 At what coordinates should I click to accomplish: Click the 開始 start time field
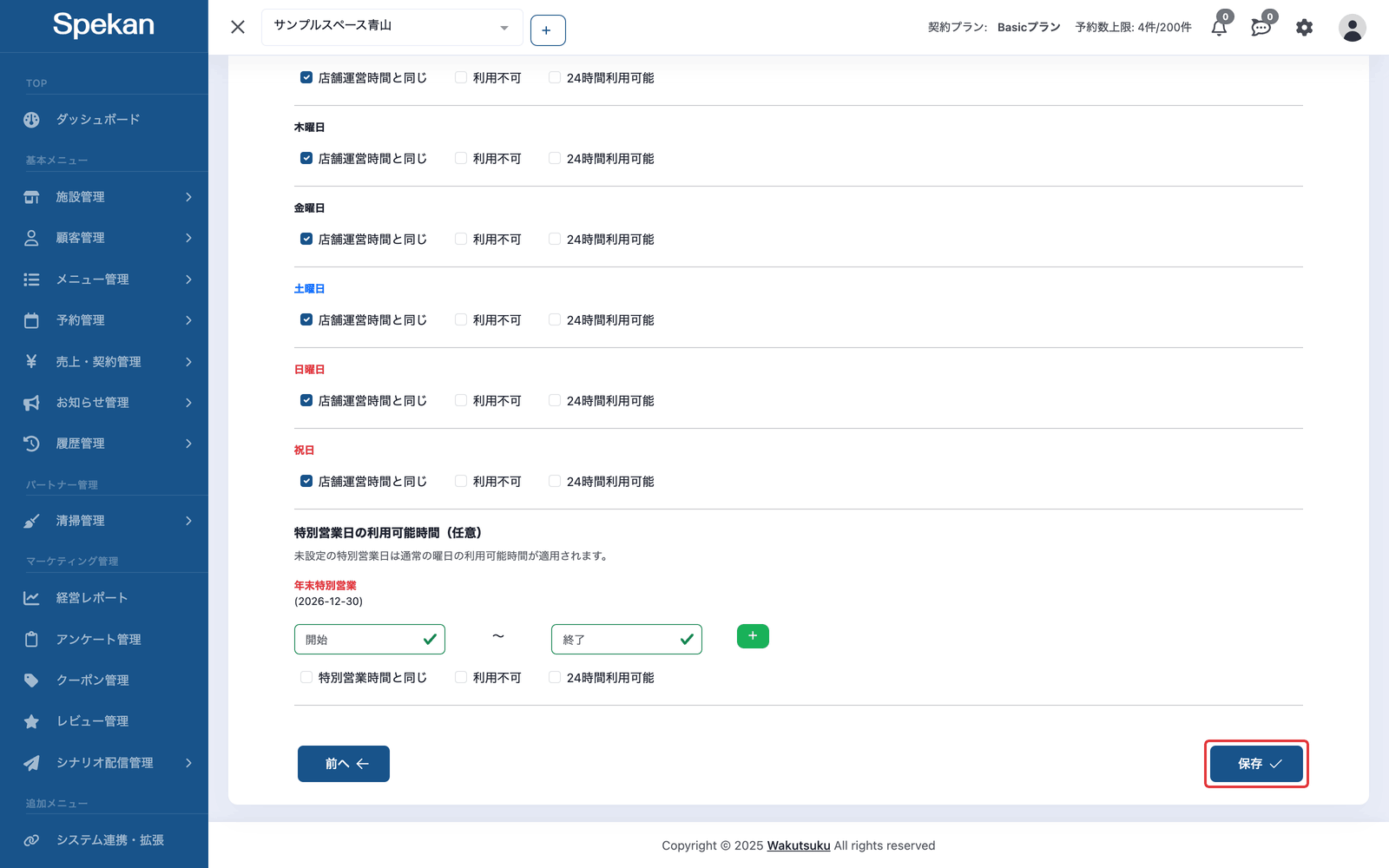(370, 639)
